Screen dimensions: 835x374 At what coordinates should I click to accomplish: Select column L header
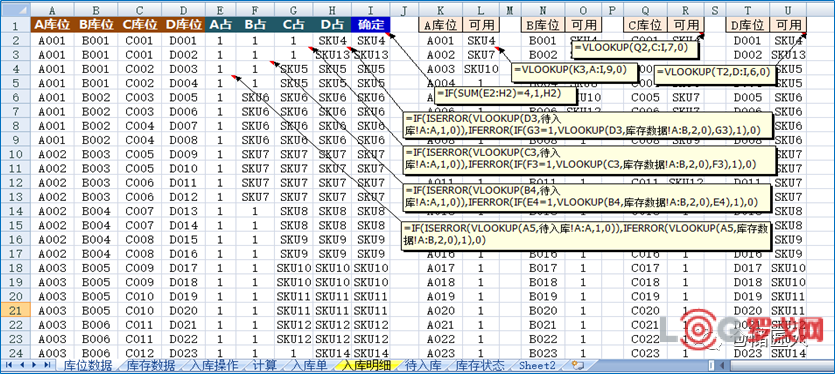coord(481,10)
